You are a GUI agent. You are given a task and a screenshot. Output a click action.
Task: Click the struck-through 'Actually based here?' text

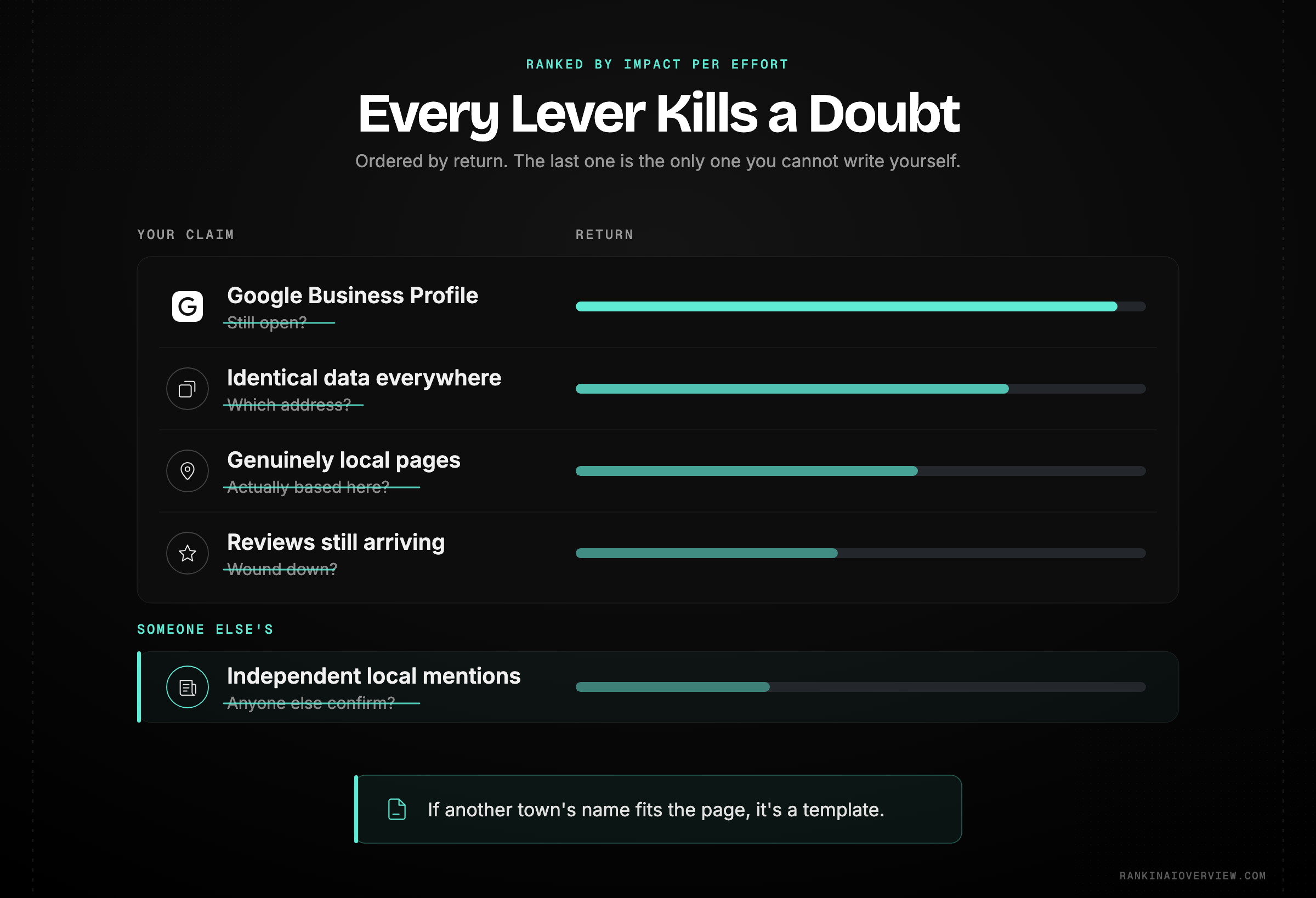[308, 487]
